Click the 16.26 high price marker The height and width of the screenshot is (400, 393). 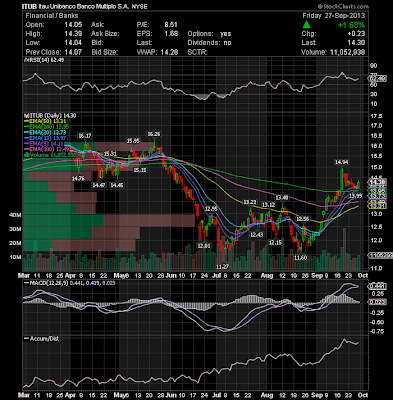pos(154,134)
